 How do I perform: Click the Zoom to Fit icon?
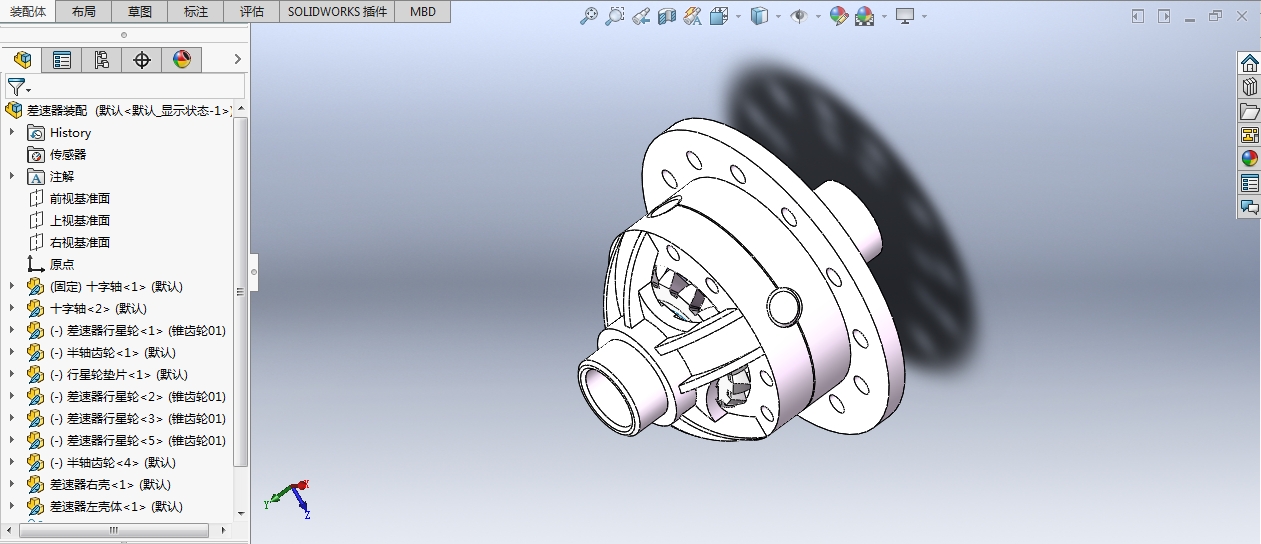(590, 16)
